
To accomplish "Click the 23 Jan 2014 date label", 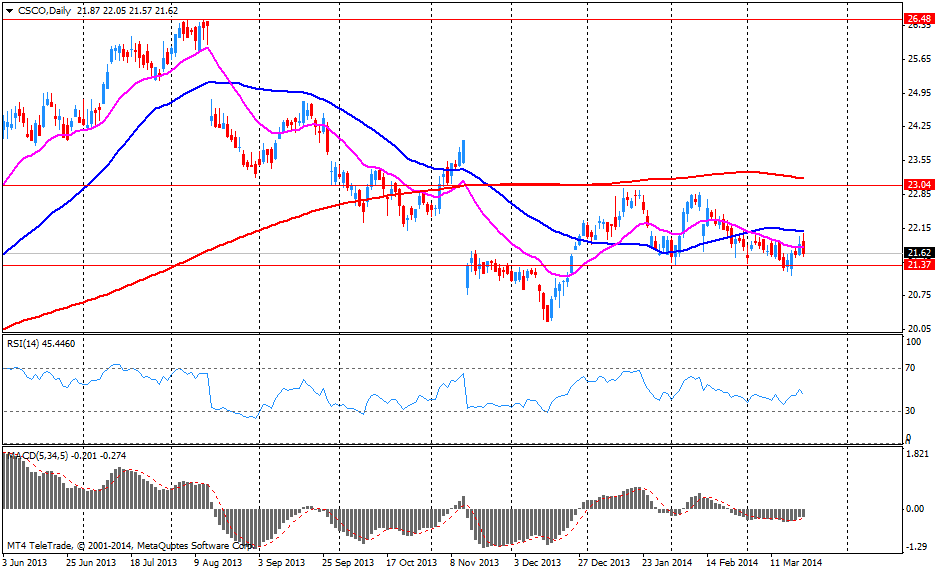I will click(667, 563).
